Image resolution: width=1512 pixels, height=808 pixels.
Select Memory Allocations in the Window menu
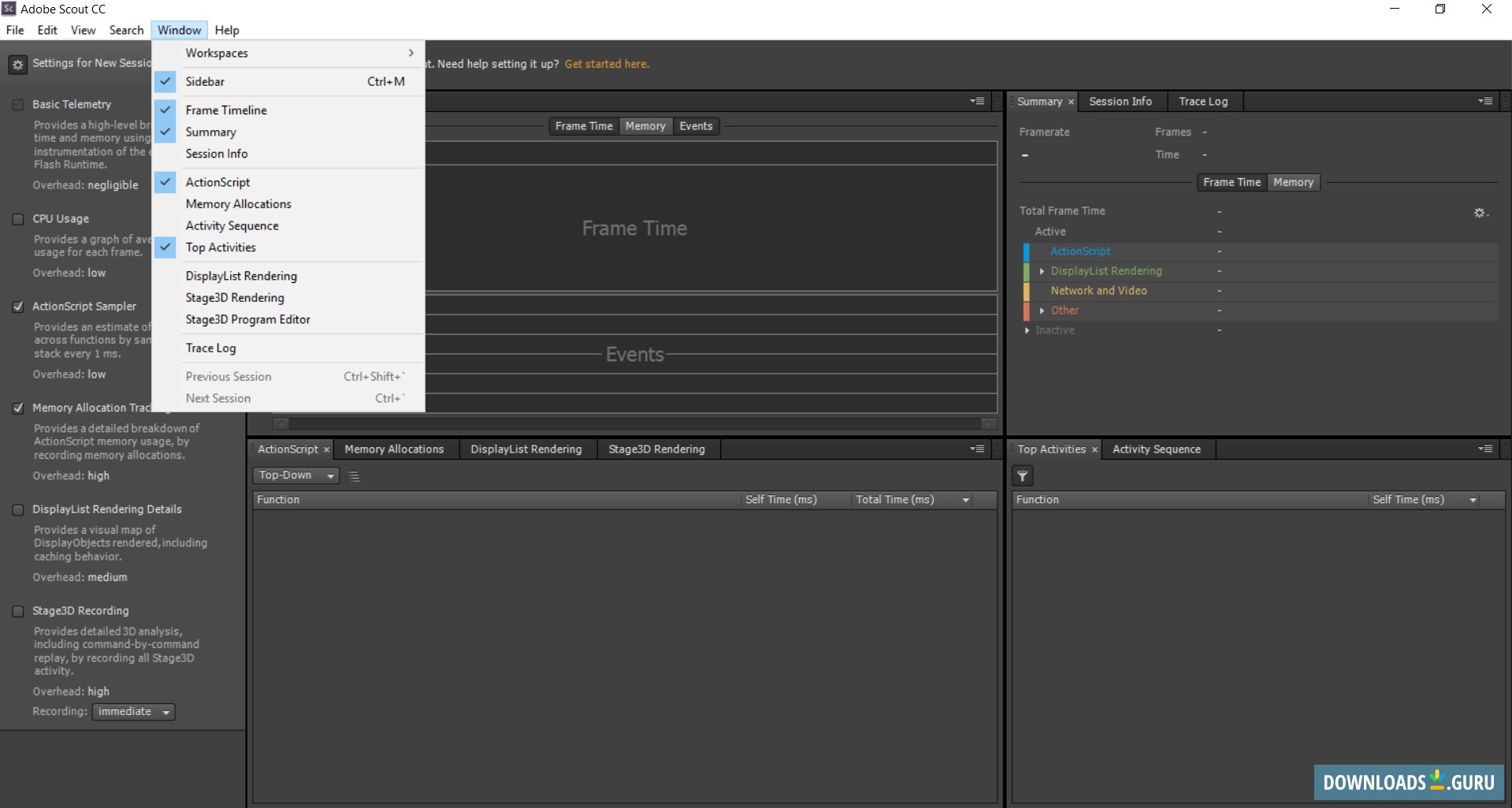click(x=288, y=204)
